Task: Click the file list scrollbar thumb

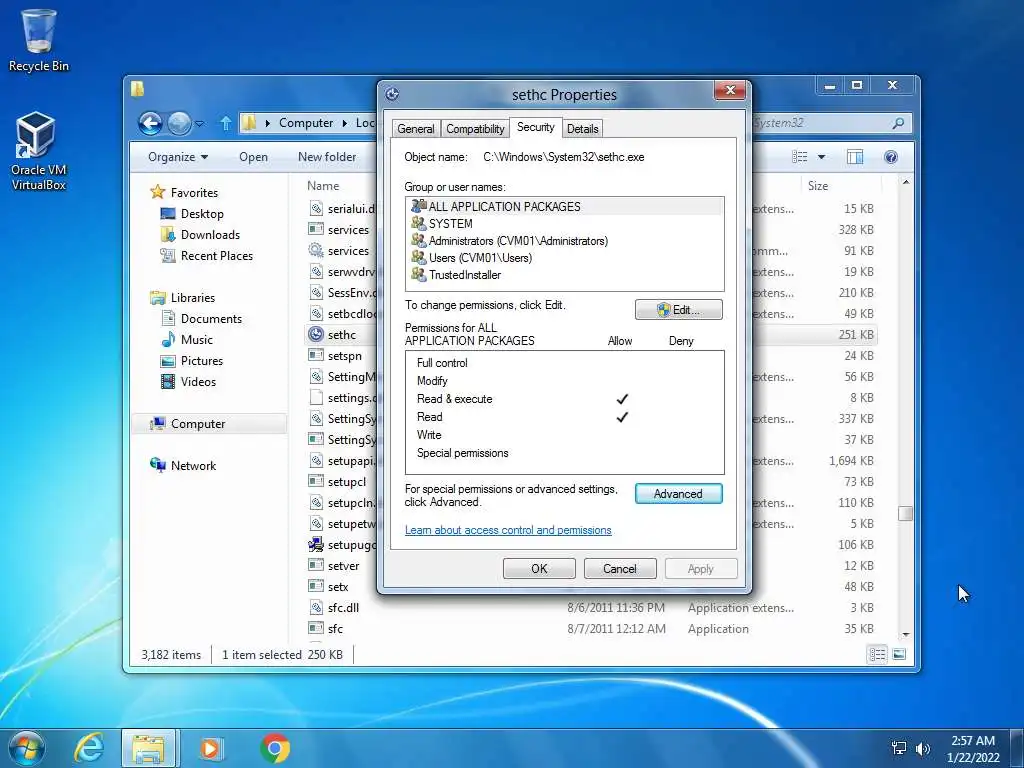Action: (905, 514)
